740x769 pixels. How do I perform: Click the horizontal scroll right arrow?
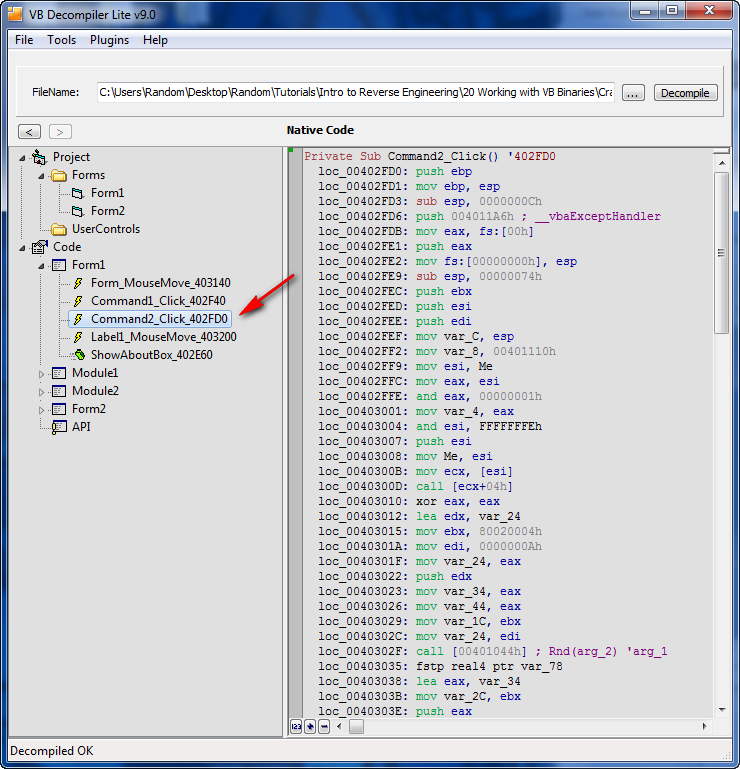pos(705,726)
